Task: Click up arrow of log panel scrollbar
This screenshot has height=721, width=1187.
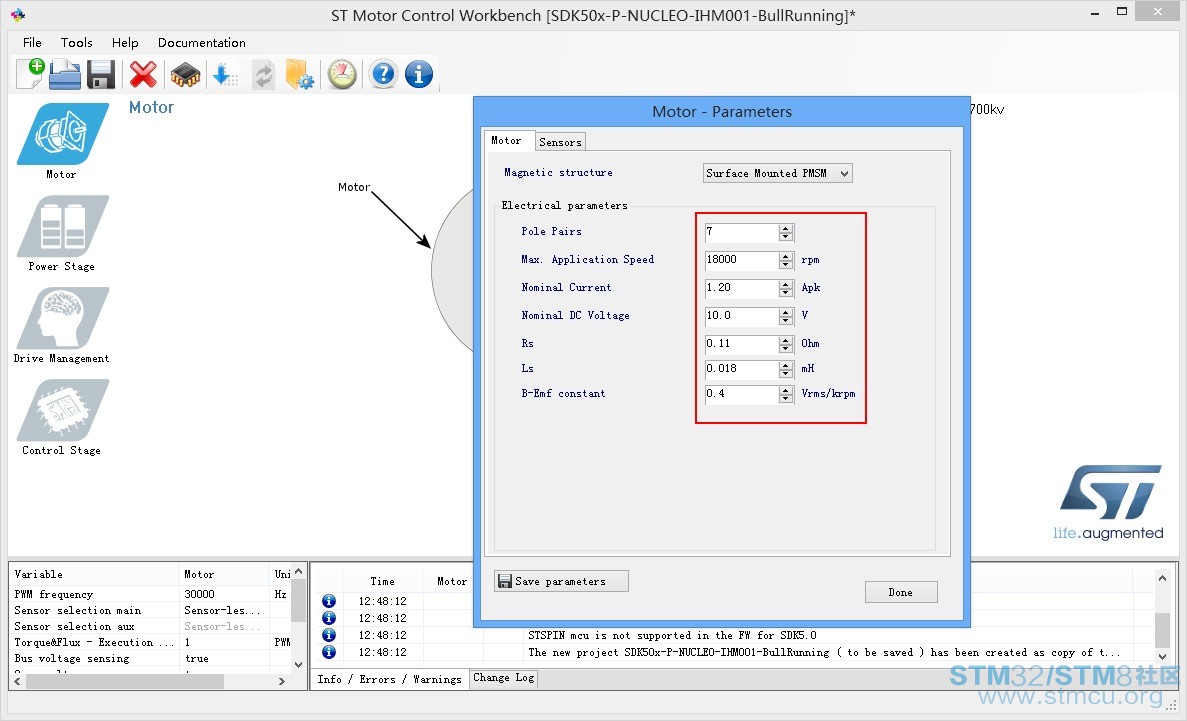Action: coord(1162,578)
